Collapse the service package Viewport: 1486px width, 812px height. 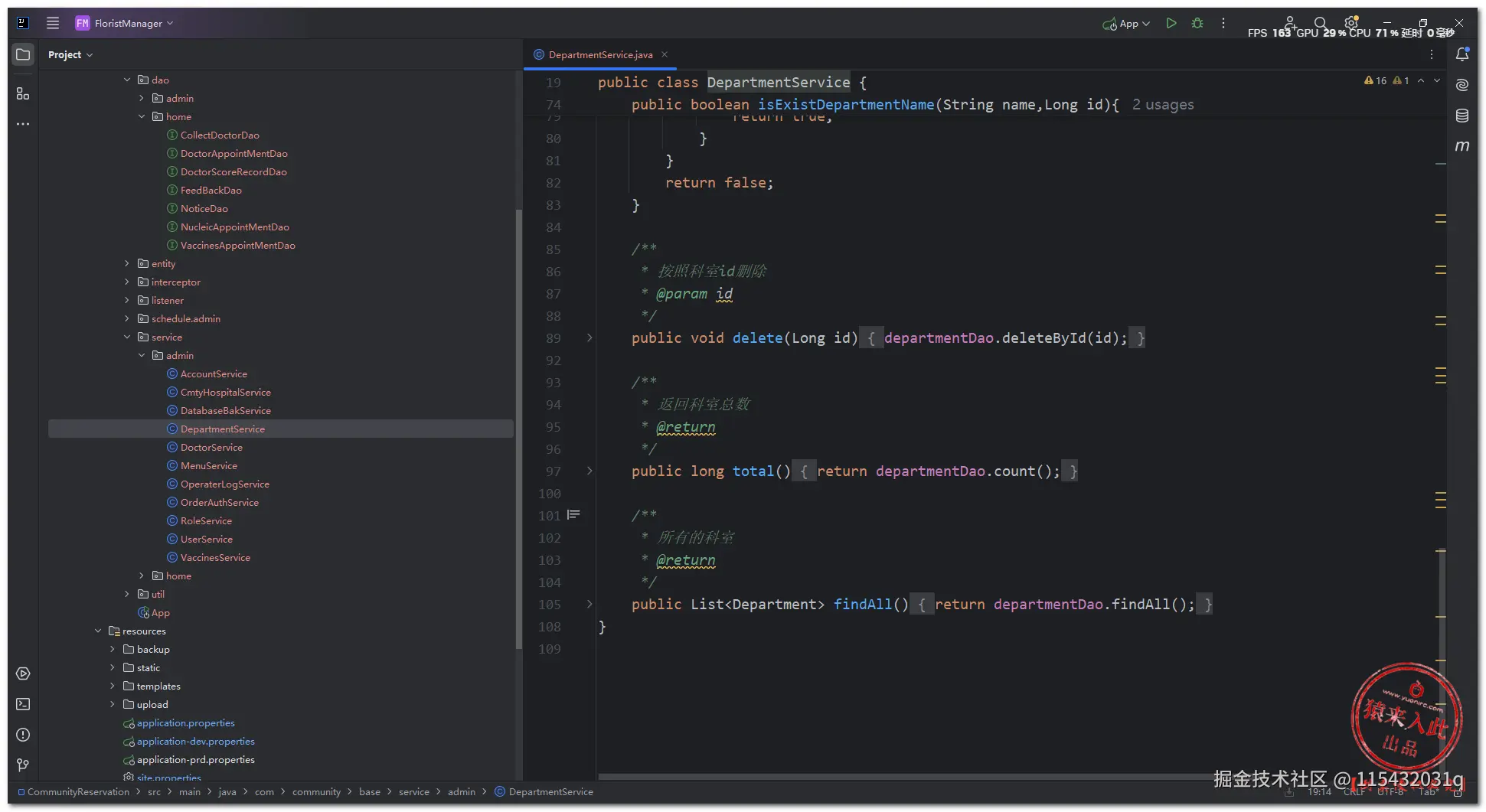point(127,337)
